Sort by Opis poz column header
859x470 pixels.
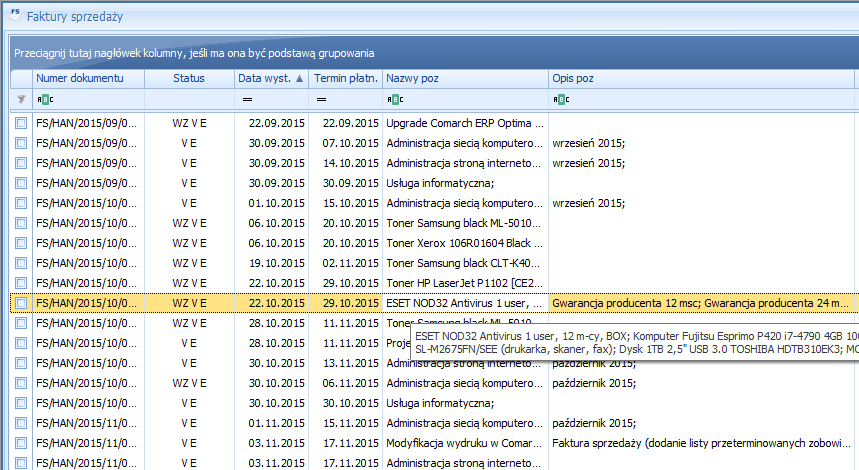point(701,78)
